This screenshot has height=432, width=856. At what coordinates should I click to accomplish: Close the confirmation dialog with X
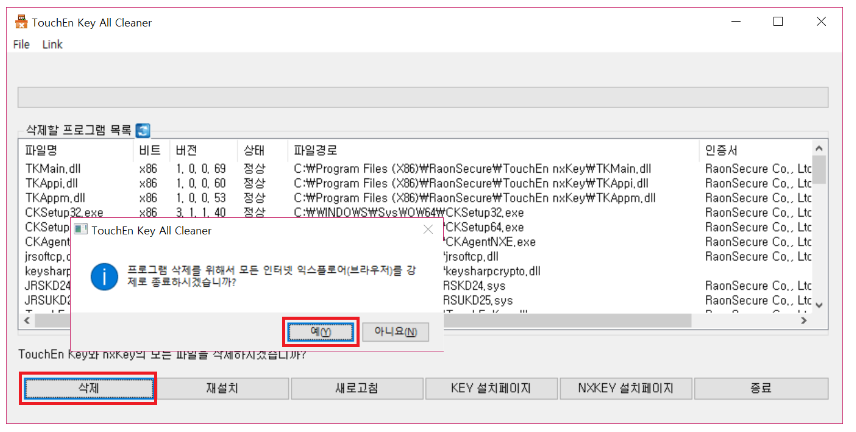click(x=428, y=230)
